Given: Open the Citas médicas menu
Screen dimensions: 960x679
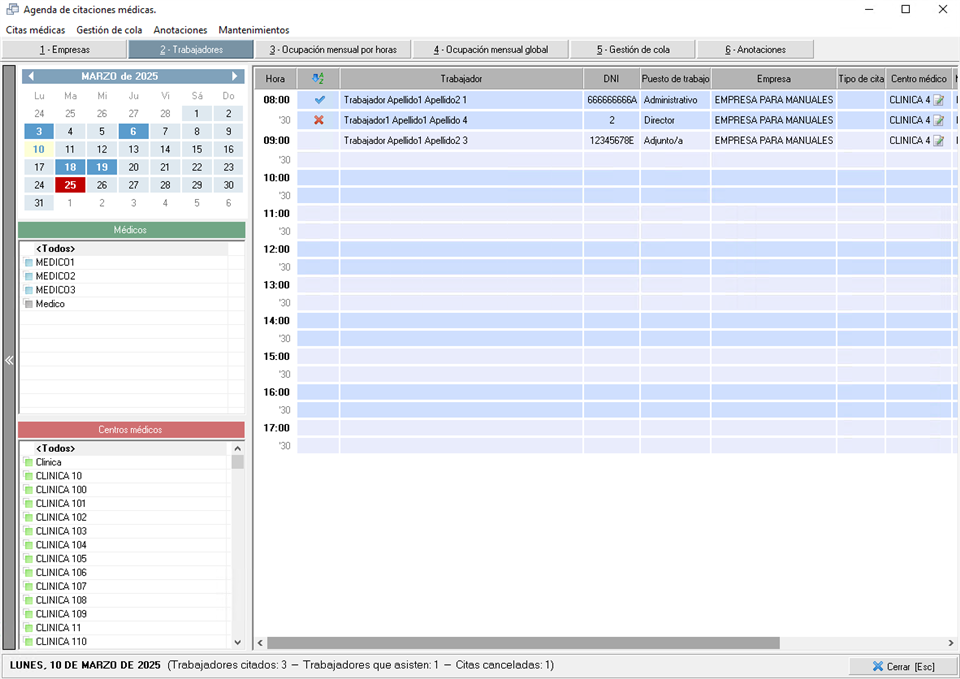Looking at the screenshot, I should 35,30.
